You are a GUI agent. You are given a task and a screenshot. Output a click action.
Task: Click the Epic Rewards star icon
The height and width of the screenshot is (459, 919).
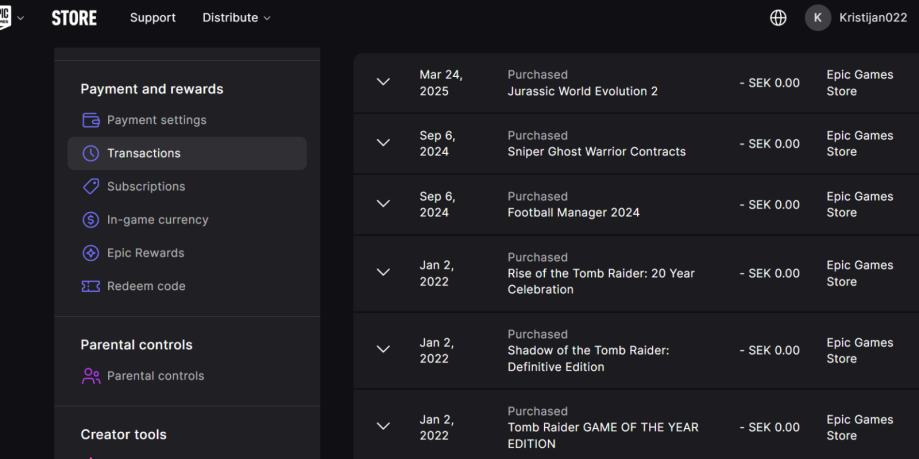[90, 253]
